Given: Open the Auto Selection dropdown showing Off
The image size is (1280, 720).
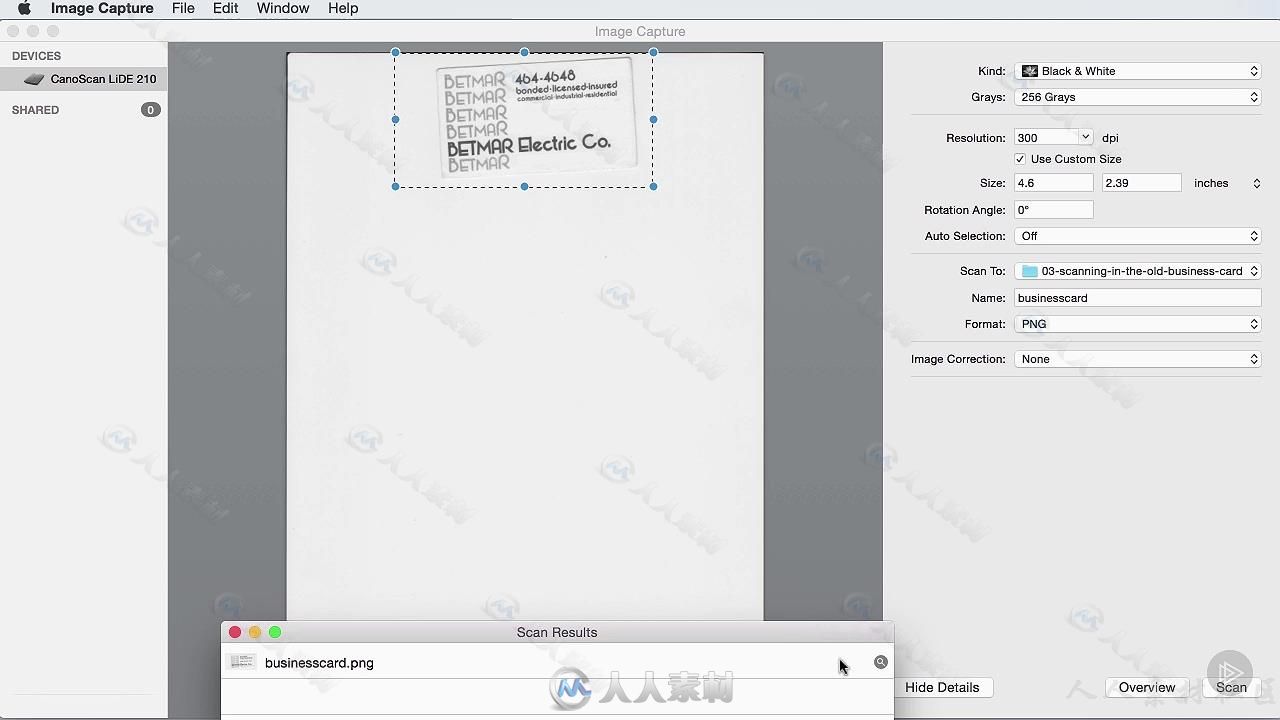Looking at the screenshot, I should [x=1138, y=236].
